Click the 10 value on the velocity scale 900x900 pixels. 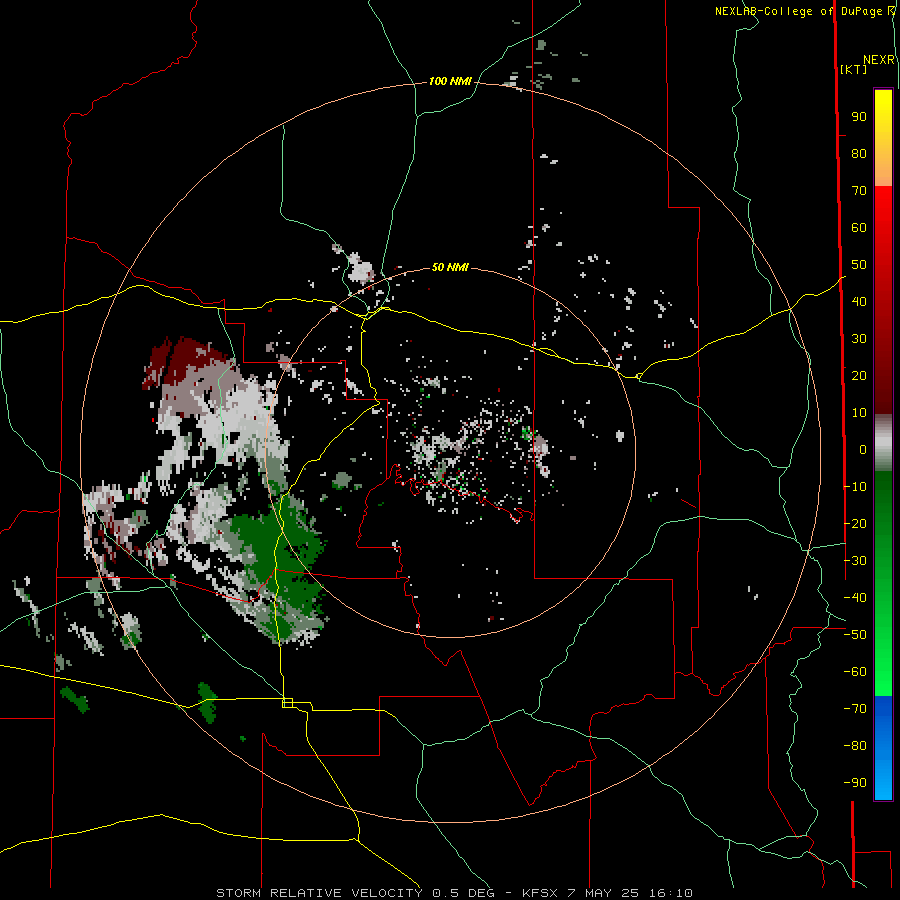[x=859, y=413]
